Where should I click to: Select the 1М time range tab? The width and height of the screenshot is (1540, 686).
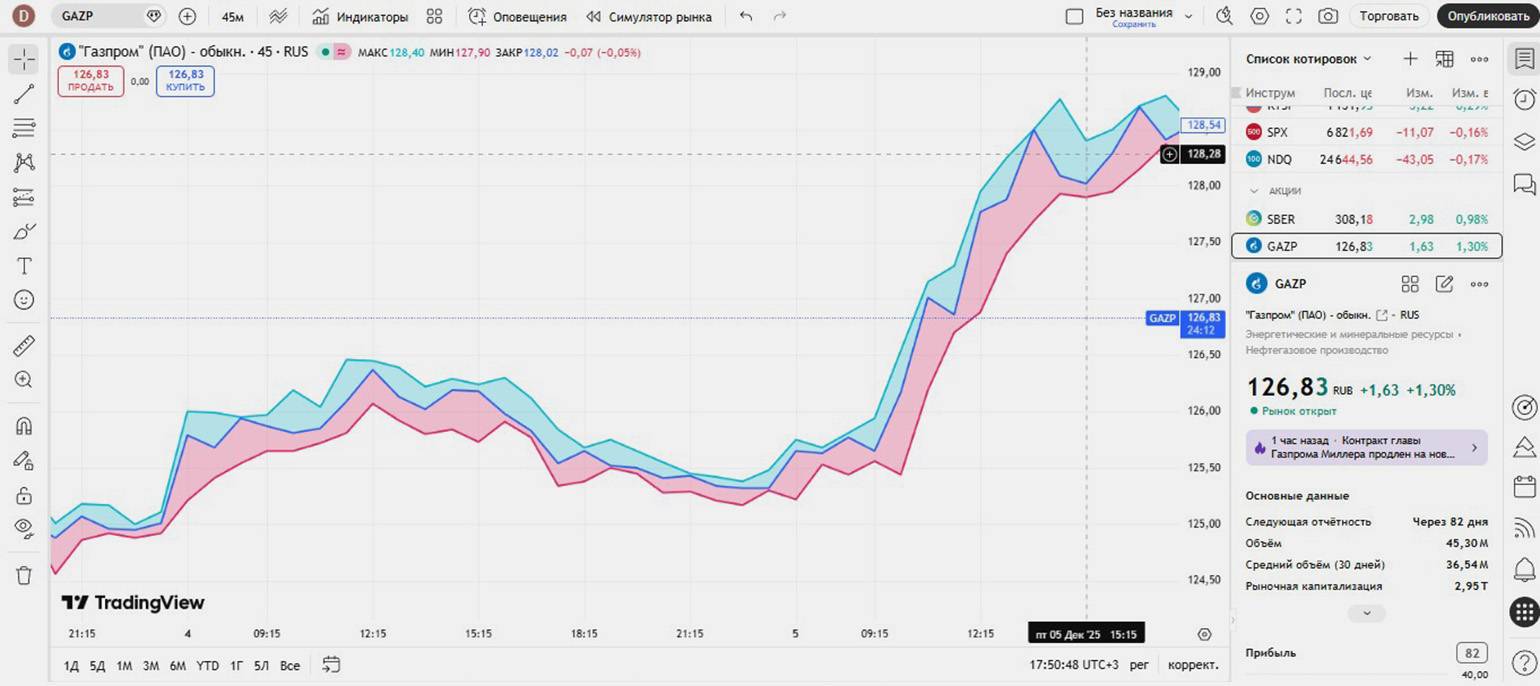tap(124, 665)
